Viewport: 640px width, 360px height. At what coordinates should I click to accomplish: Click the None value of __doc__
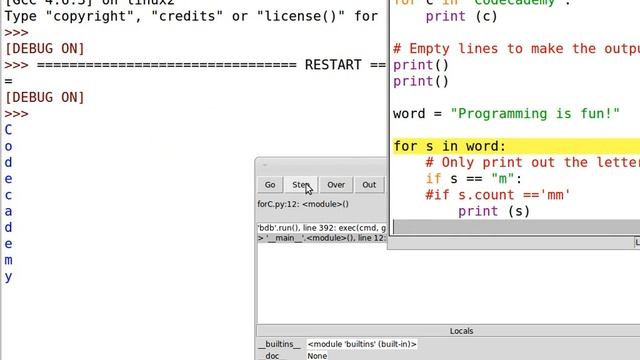tap(317, 356)
